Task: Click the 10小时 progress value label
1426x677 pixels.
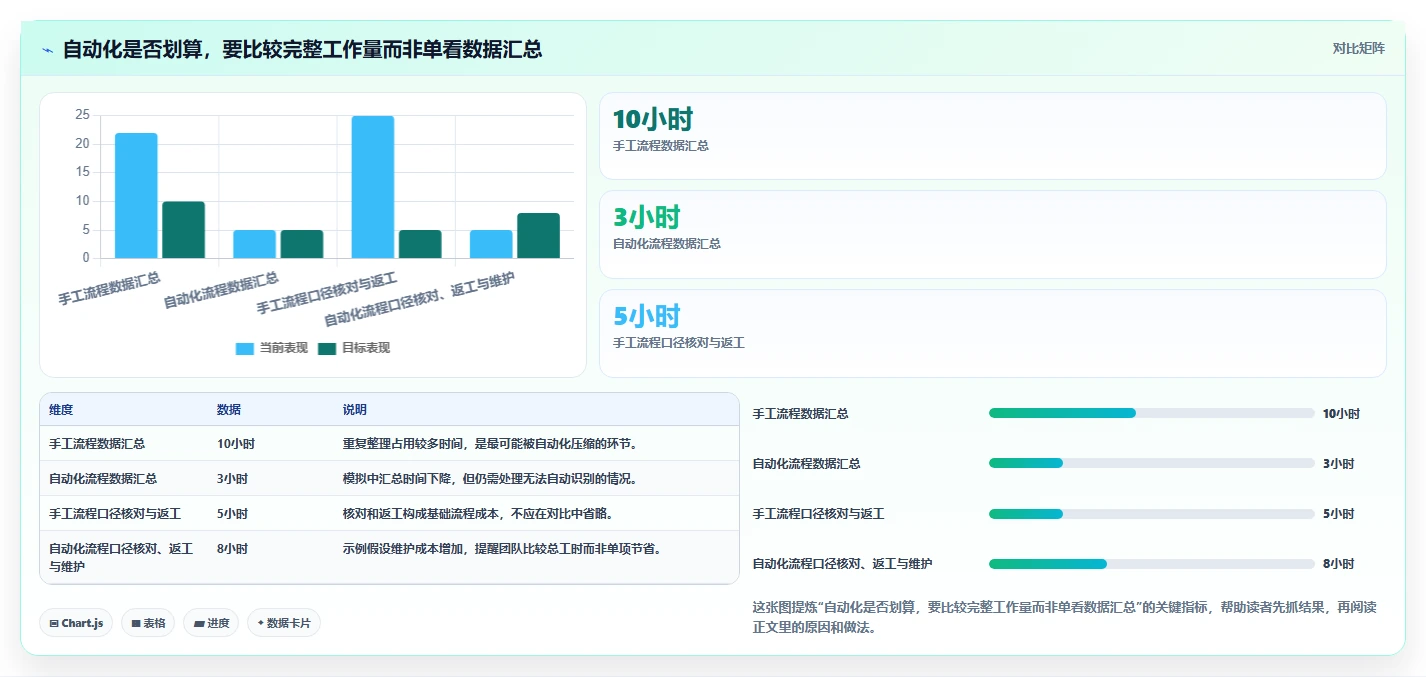Action: tap(1341, 413)
